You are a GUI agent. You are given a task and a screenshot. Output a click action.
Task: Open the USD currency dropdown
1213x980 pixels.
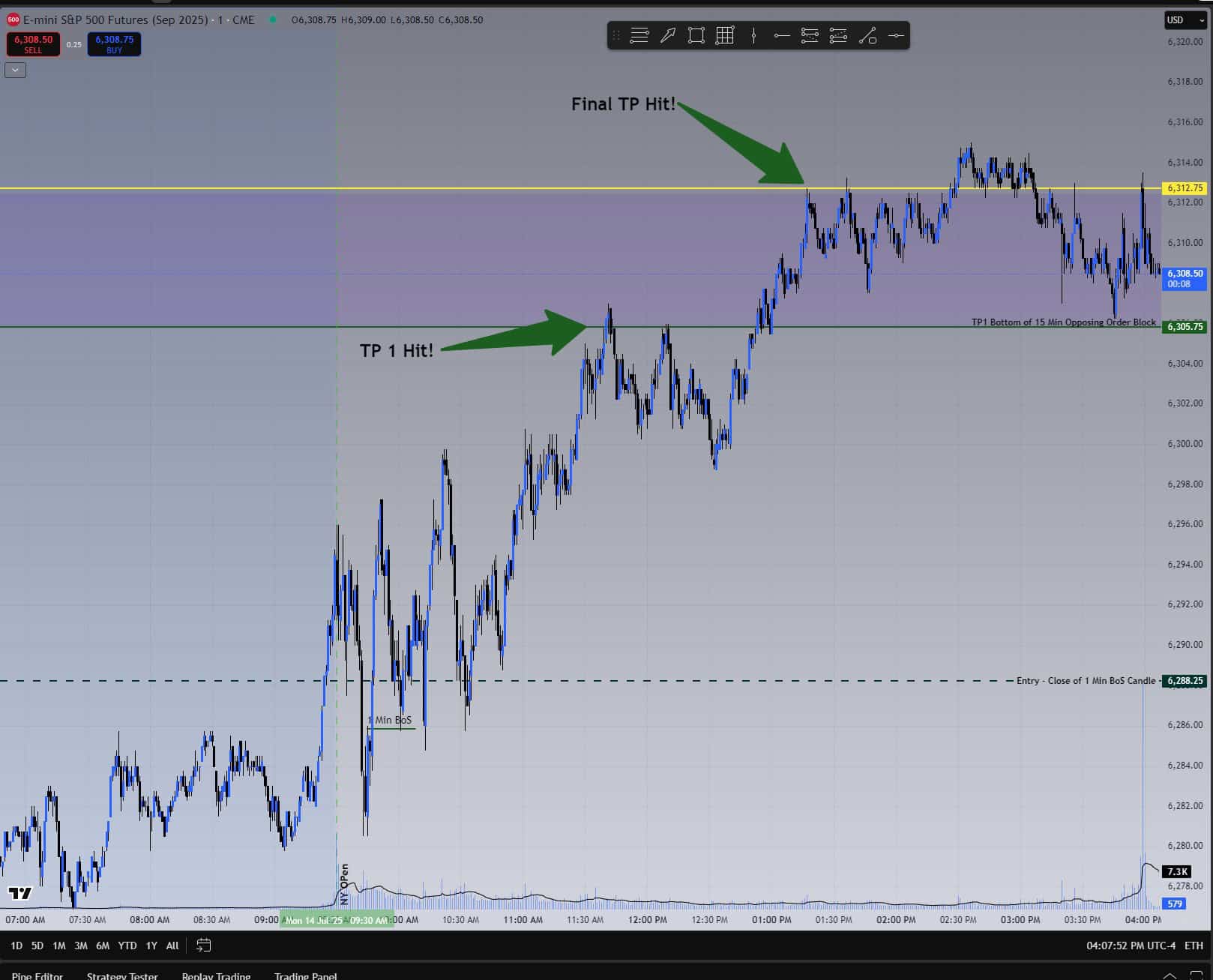coord(1185,20)
